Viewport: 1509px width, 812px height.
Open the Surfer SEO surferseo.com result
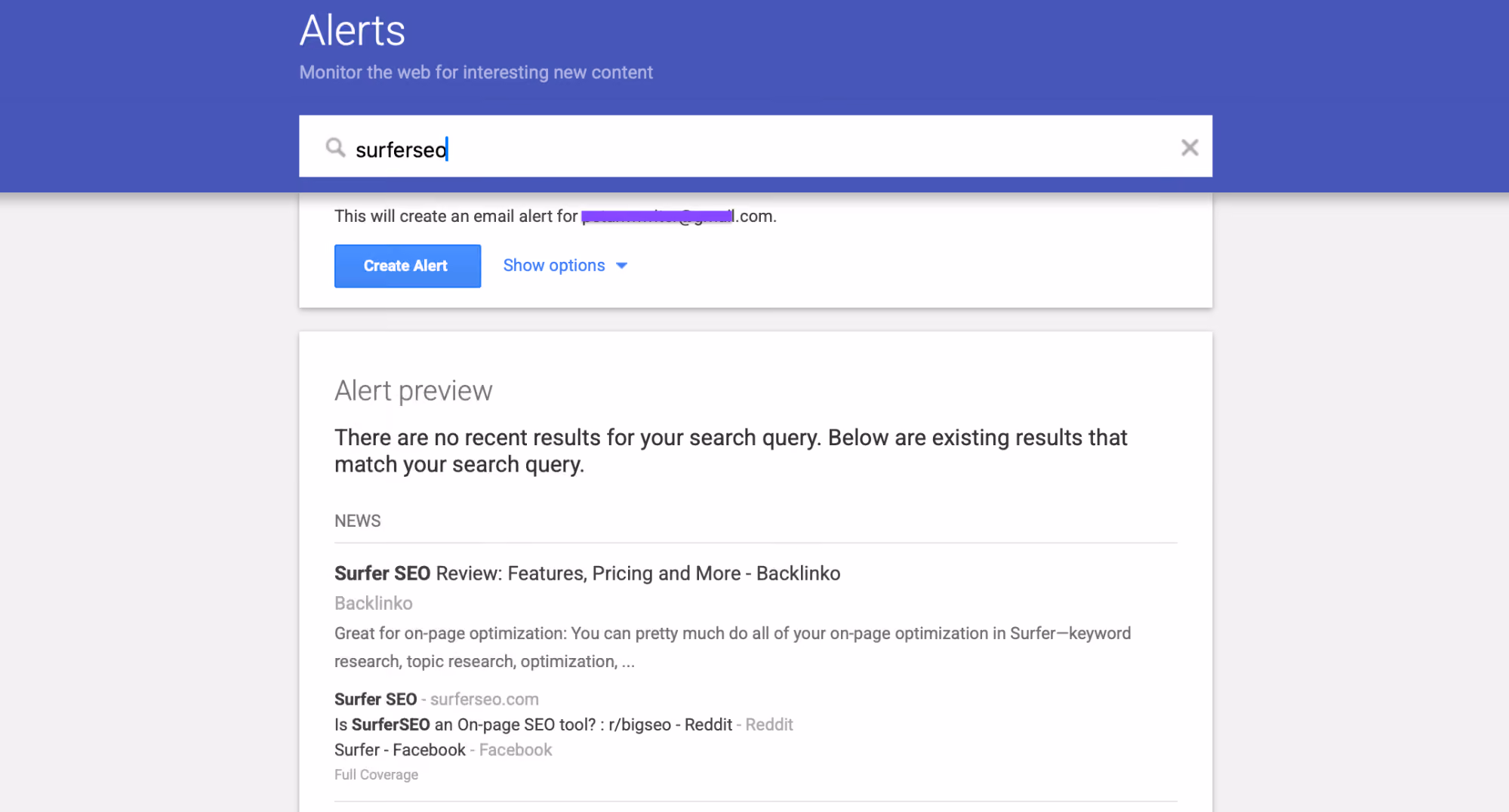pyautogui.click(x=376, y=700)
